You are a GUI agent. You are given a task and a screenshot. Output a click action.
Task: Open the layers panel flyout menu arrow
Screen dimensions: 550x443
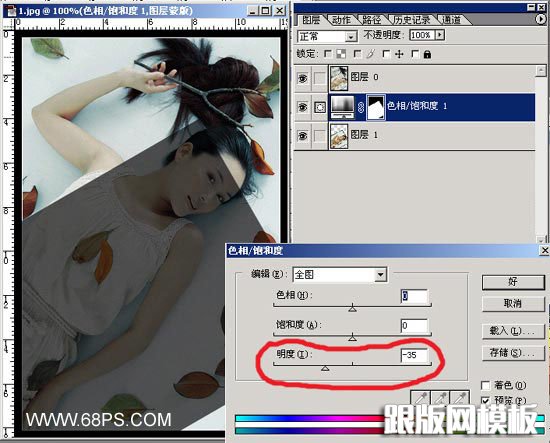point(541,19)
